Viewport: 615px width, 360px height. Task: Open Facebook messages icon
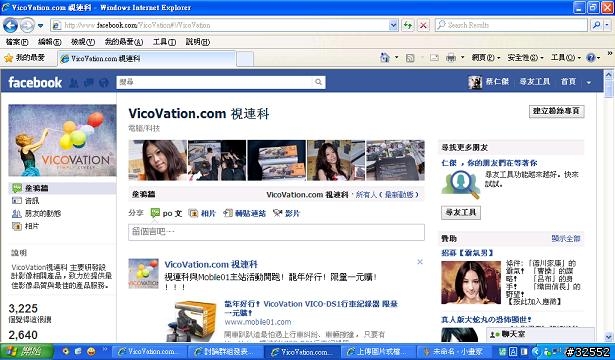(x=89, y=82)
